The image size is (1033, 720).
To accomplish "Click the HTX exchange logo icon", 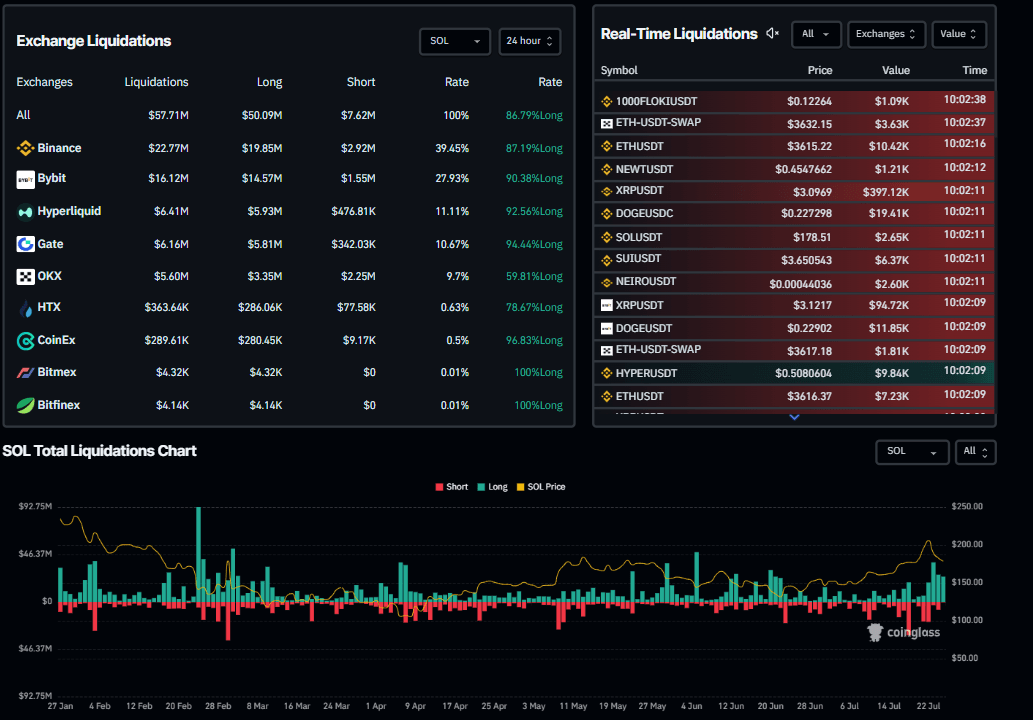I will pos(26,308).
